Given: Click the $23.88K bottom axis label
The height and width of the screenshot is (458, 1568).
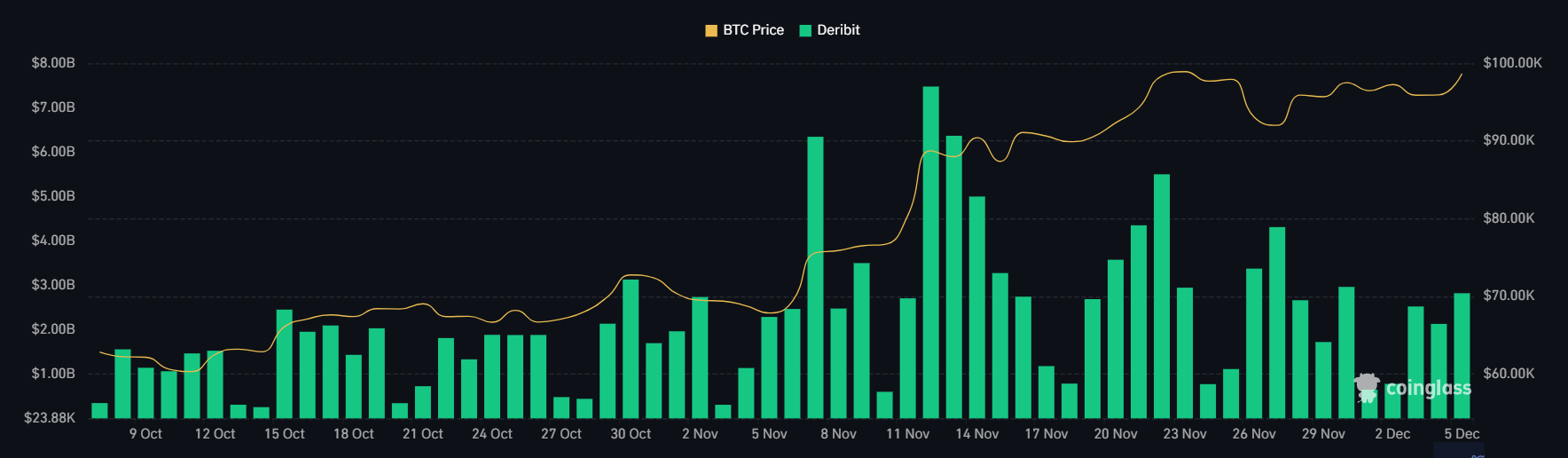Looking at the screenshot, I should (x=50, y=417).
